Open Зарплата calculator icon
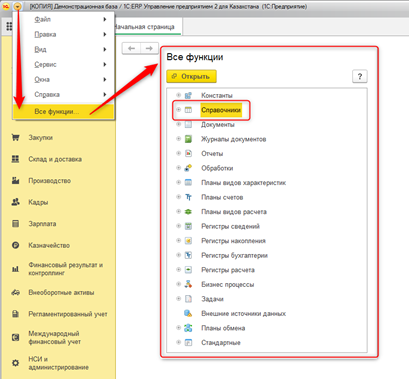 pos(15,224)
